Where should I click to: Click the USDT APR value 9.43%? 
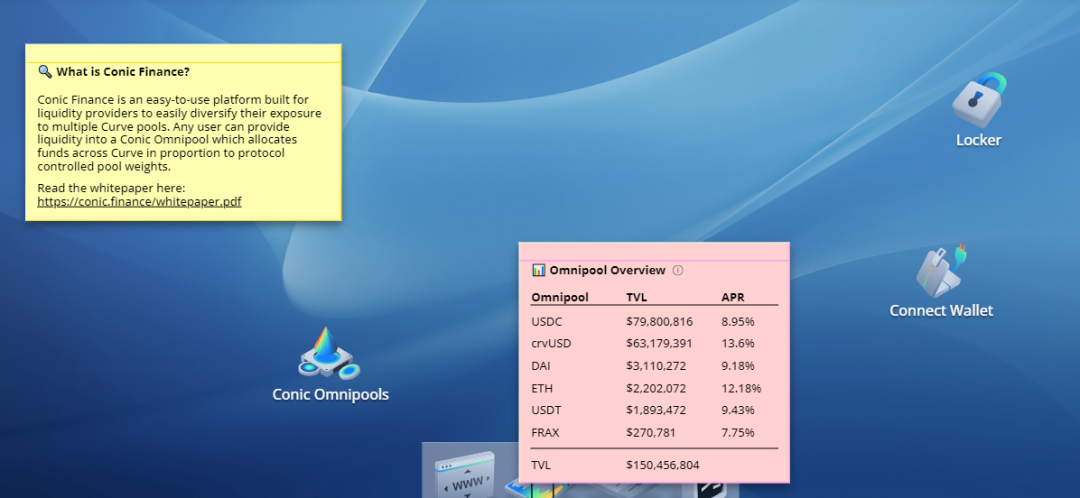coord(738,411)
